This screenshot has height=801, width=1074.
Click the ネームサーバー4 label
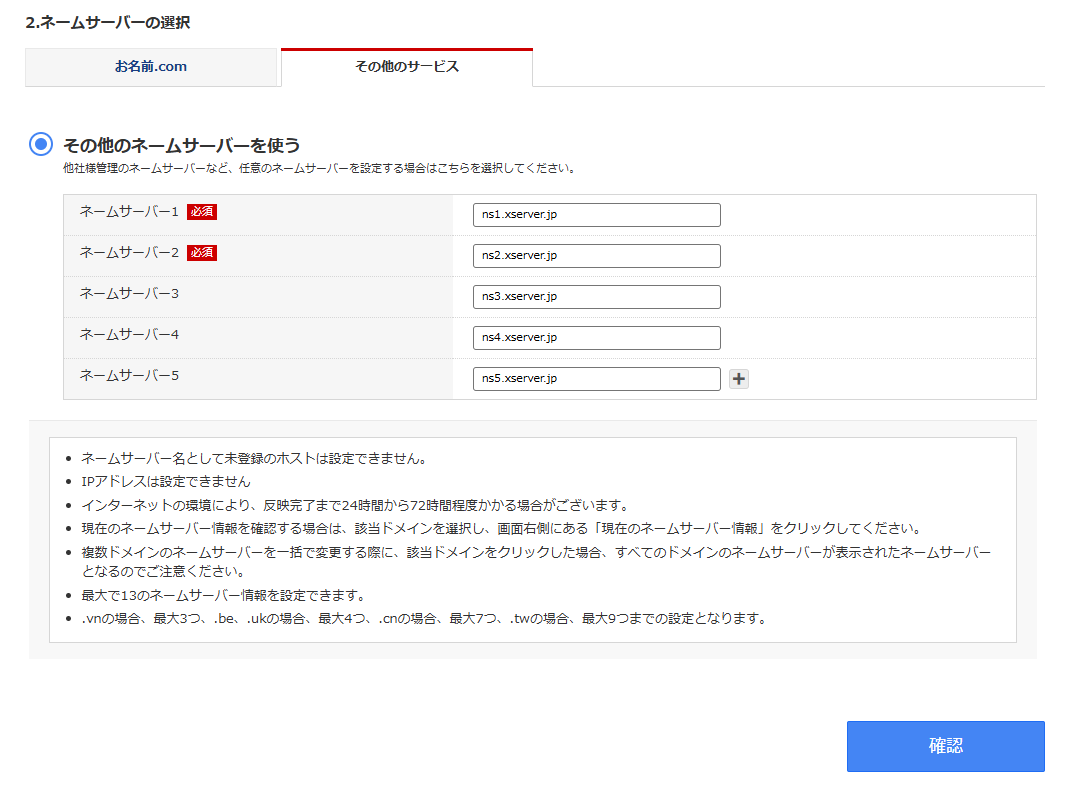[x=129, y=335]
